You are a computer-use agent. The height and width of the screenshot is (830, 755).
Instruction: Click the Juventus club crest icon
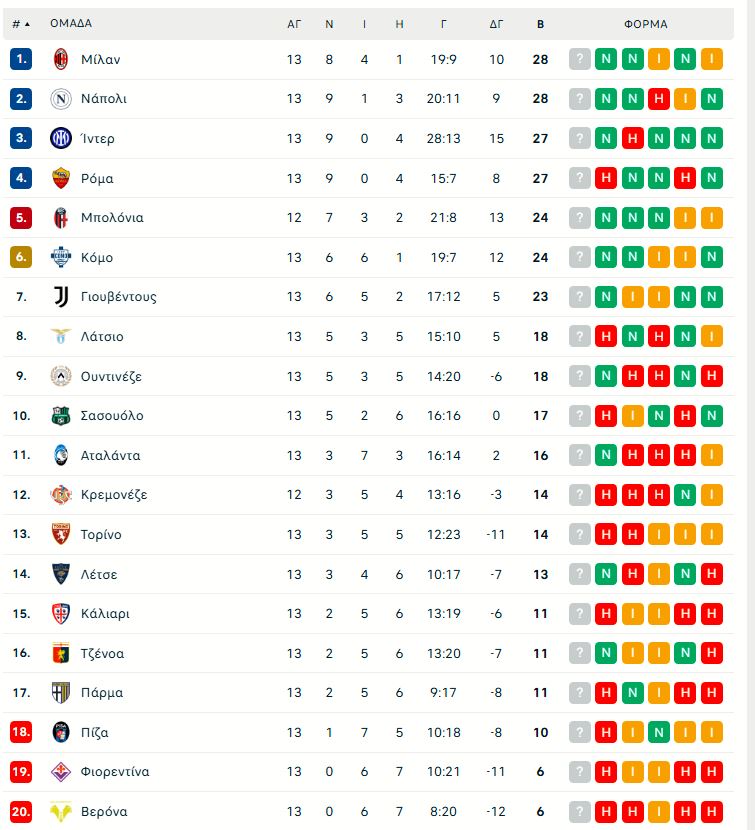pos(61,296)
